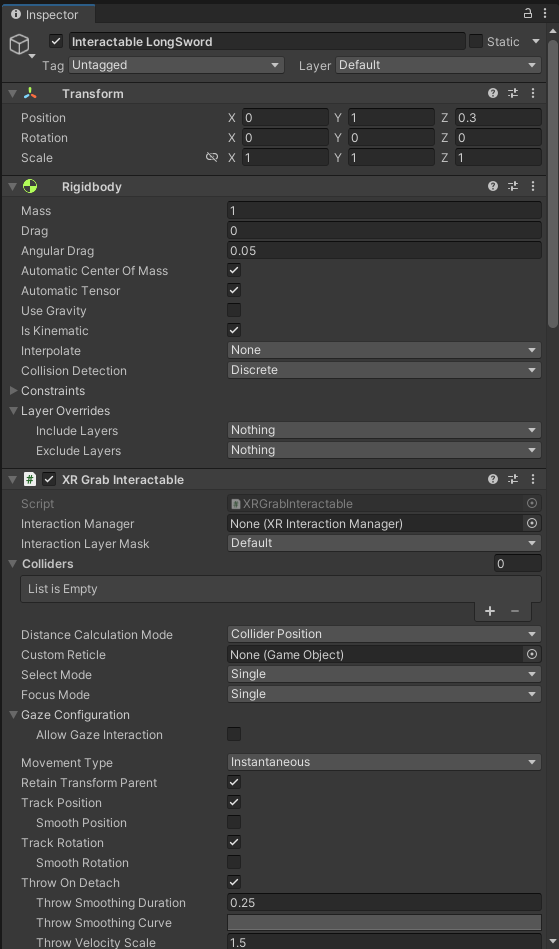The width and height of the screenshot is (559, 949).
Task: Disable XR Grab Interactable component checkbox
Action: pos(50,479)
